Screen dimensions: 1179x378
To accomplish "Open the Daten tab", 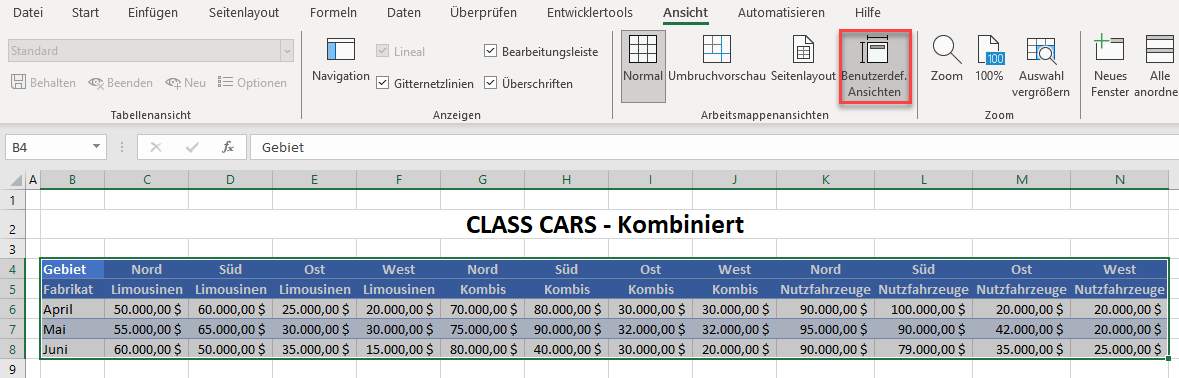I will [x=404, y=13].
